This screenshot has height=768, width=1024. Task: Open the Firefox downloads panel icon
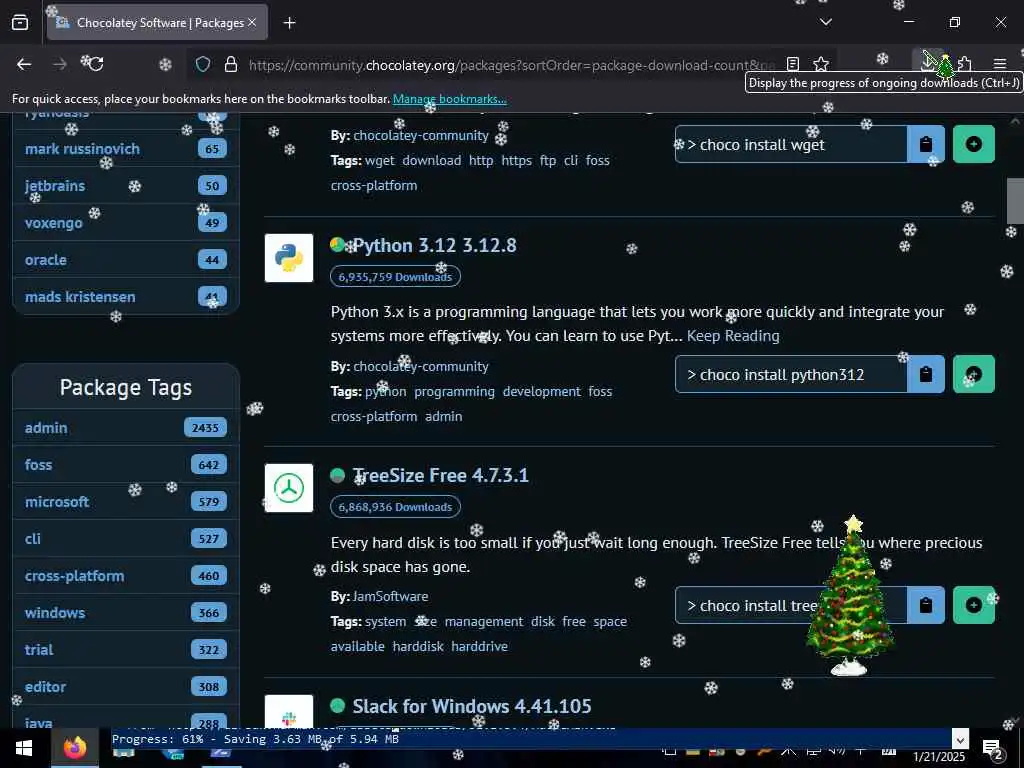928,63
